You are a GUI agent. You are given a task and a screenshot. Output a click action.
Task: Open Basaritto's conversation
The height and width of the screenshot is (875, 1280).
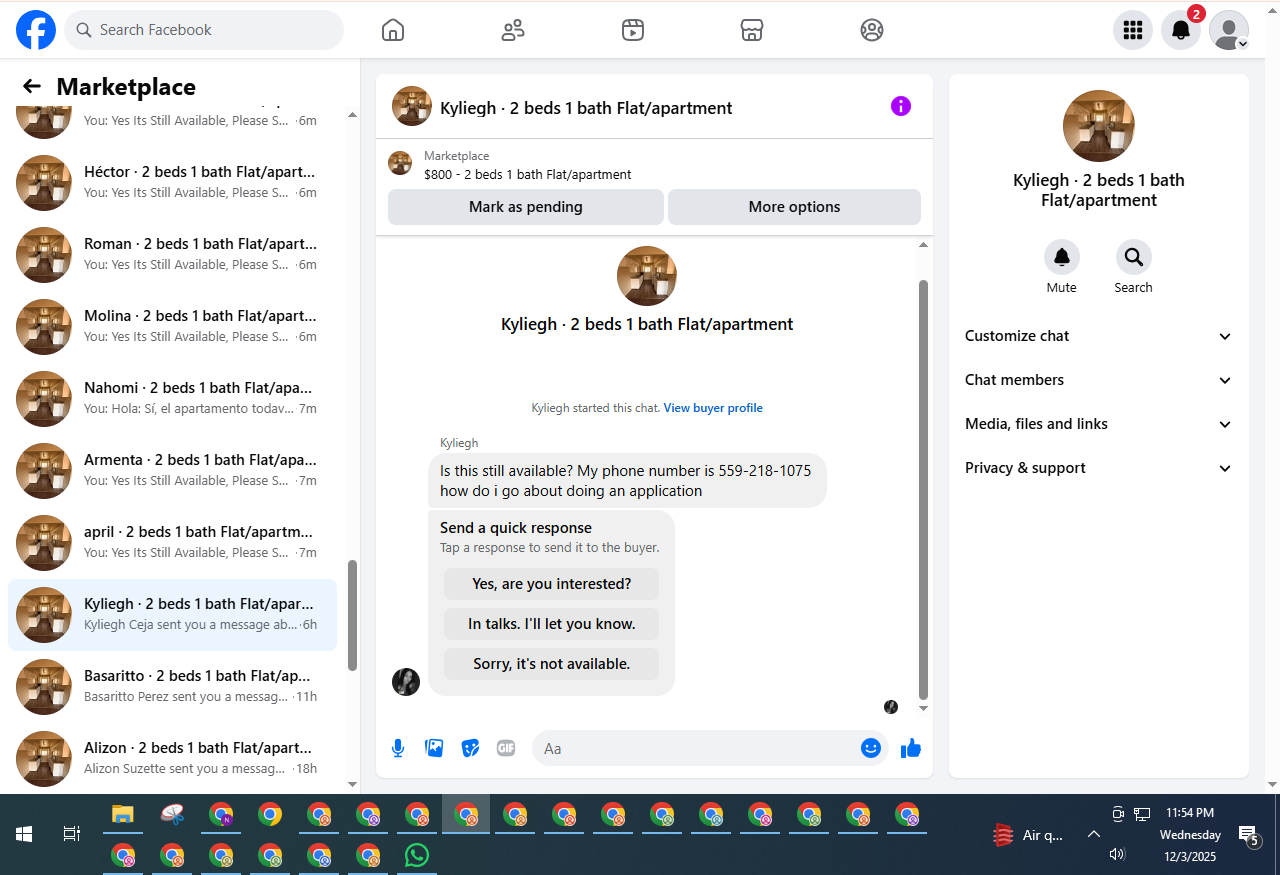[172, 687]
